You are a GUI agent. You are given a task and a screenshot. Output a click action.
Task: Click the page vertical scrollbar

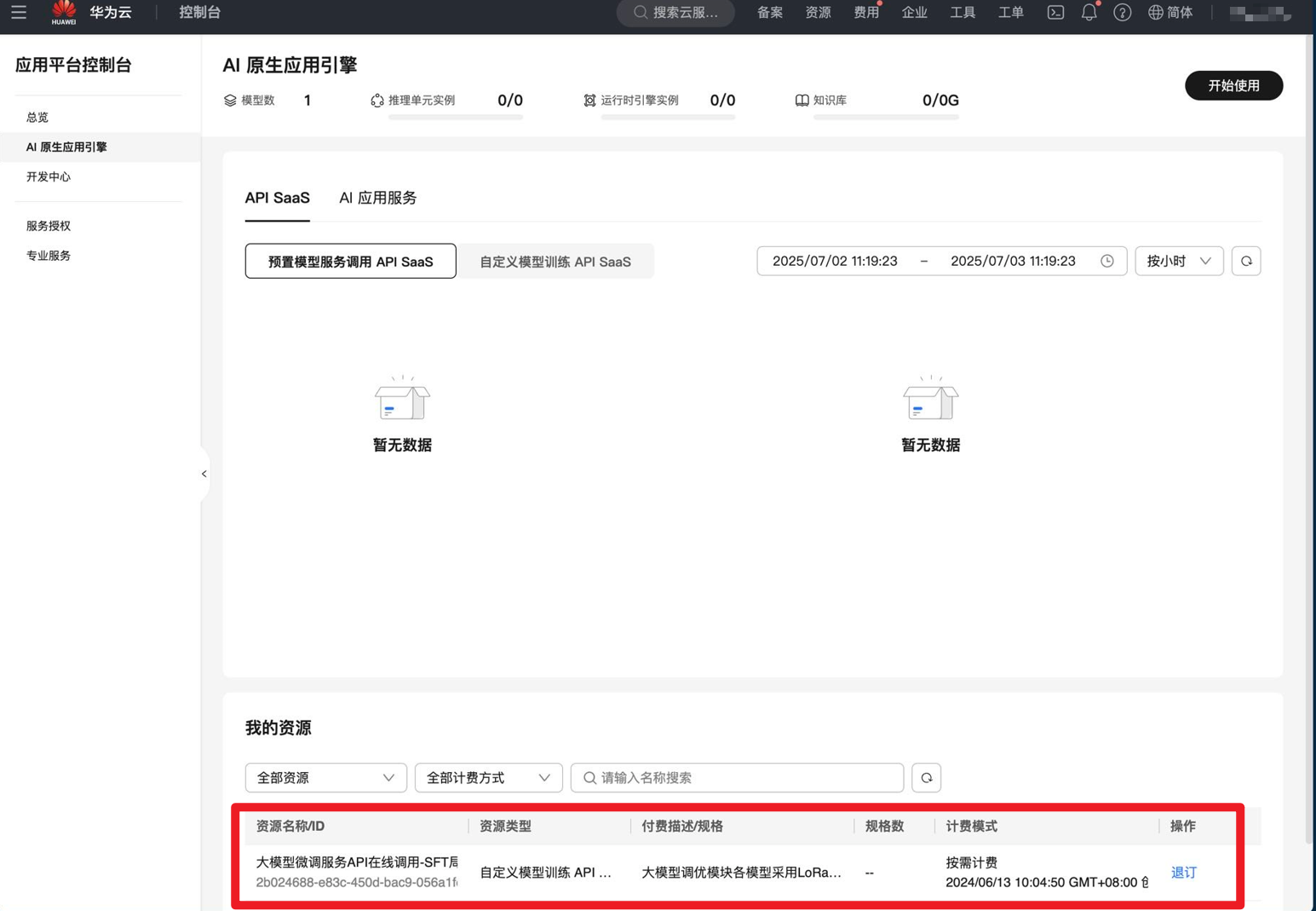click(x=1310, y=439)
